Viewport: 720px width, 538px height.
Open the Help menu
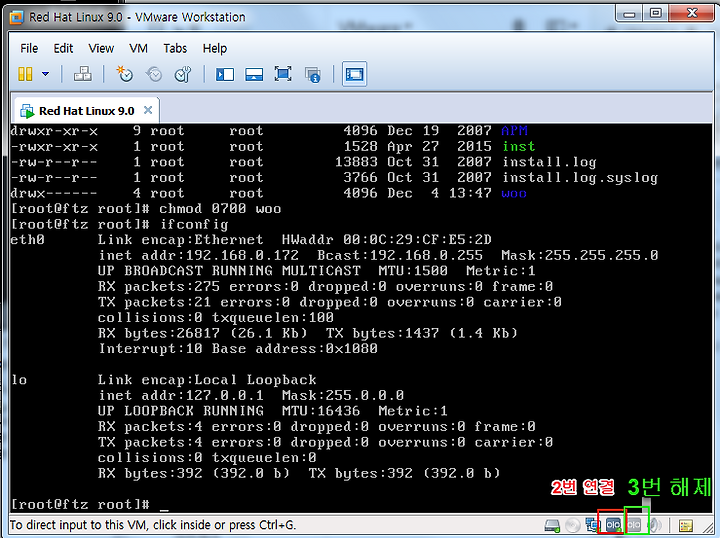coord(214,48)
